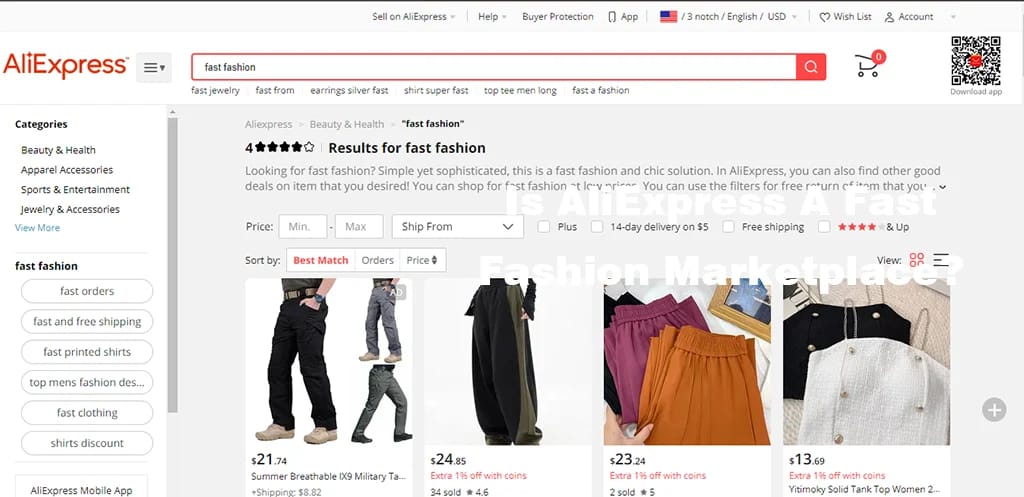
Task: Open the white tank top product image
Action: click(867, 362)
